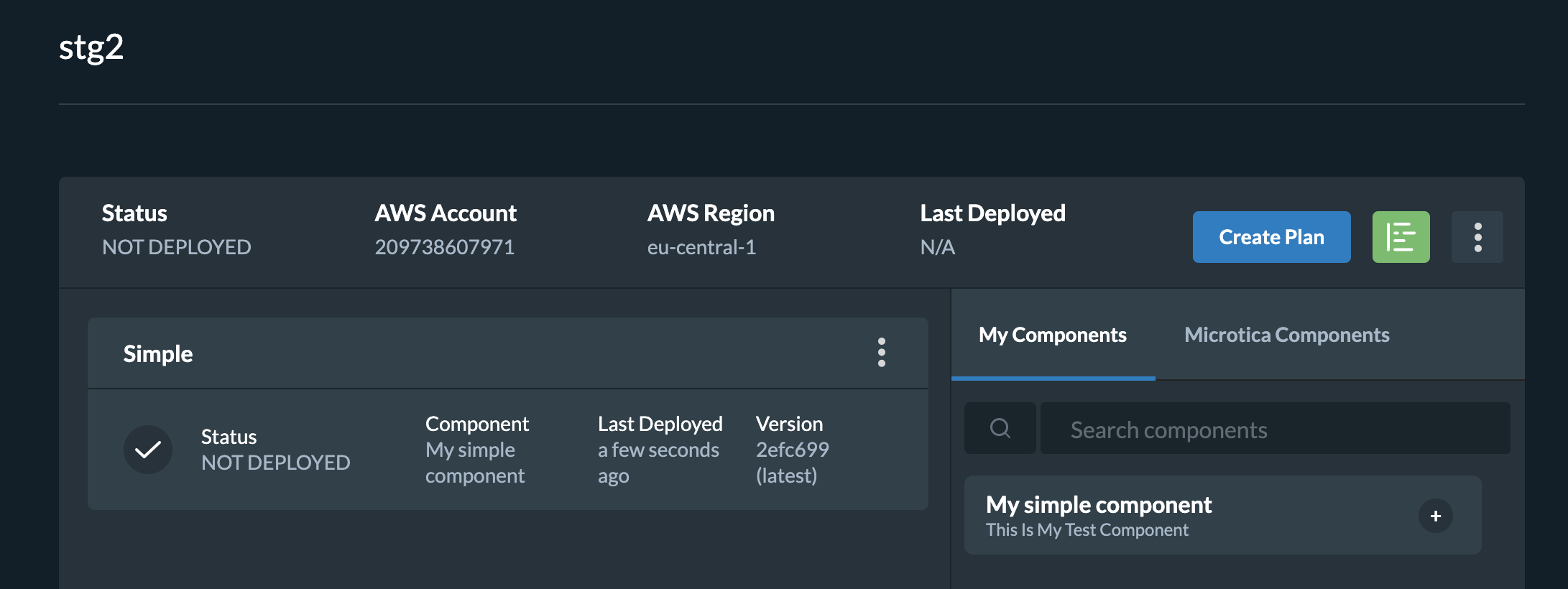Click 'My simple component' in Simple row

tap(475, 463)
